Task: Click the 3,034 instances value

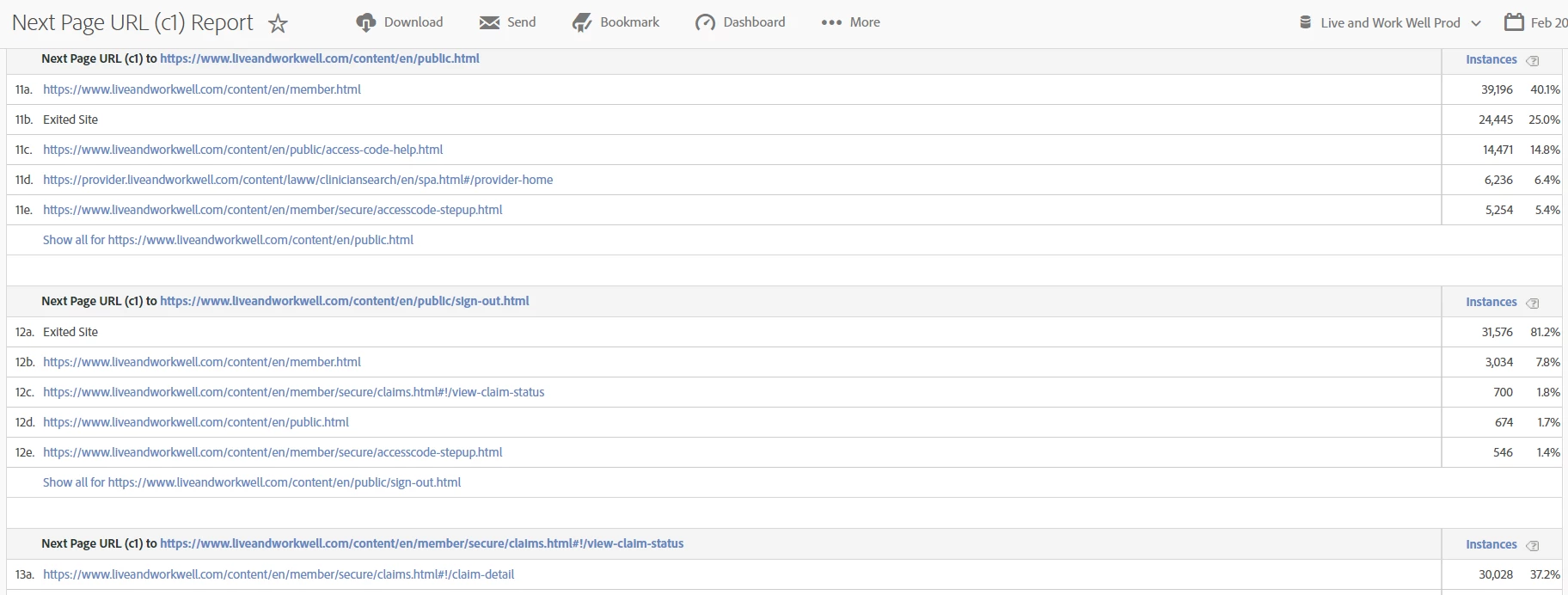Action: coord(1498,362)
